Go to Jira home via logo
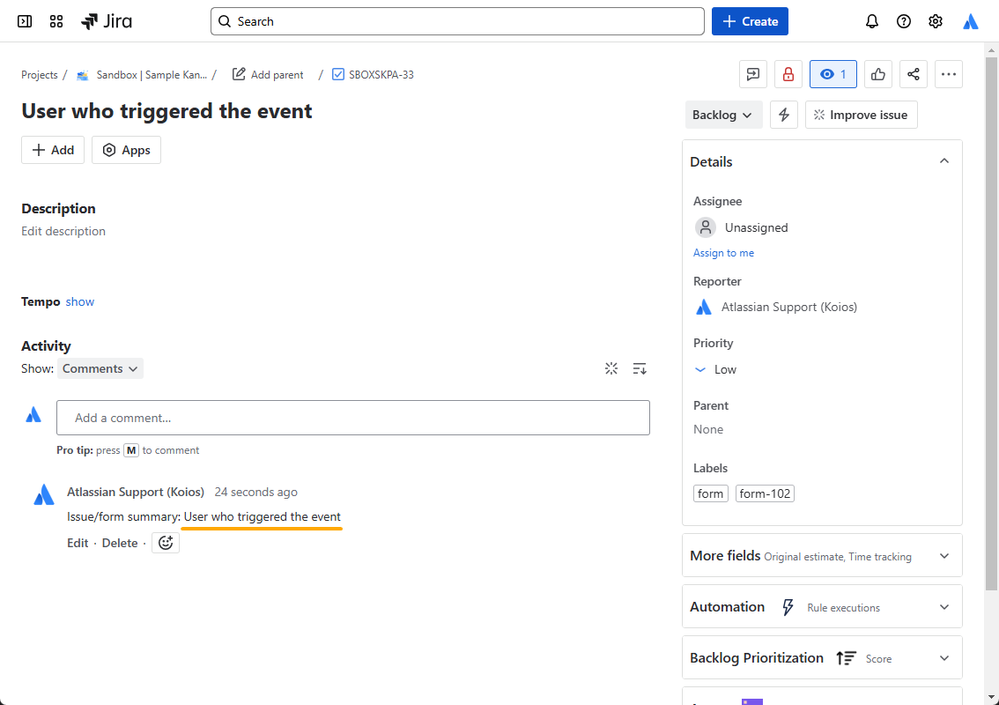This screenshot has height=705, width=999. pyautogui.click(x=106, y=22)
